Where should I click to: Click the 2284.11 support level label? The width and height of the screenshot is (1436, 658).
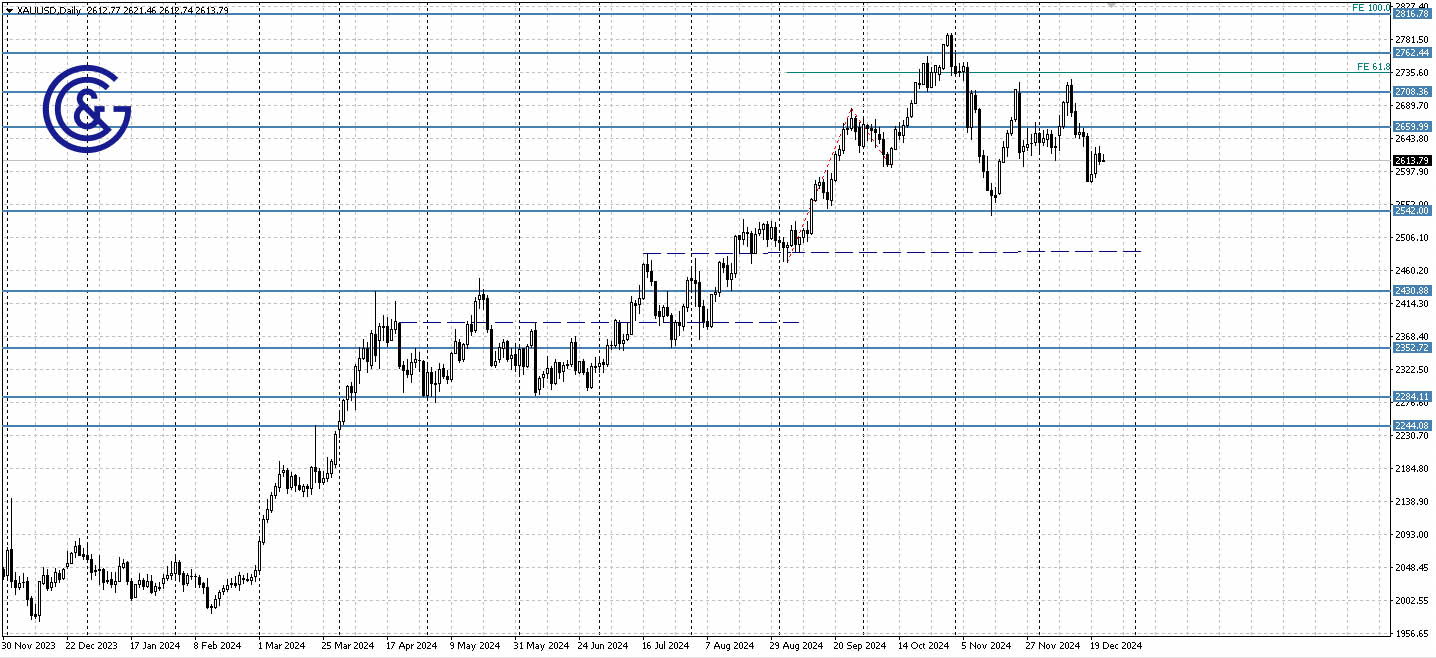click(1410, 396)
